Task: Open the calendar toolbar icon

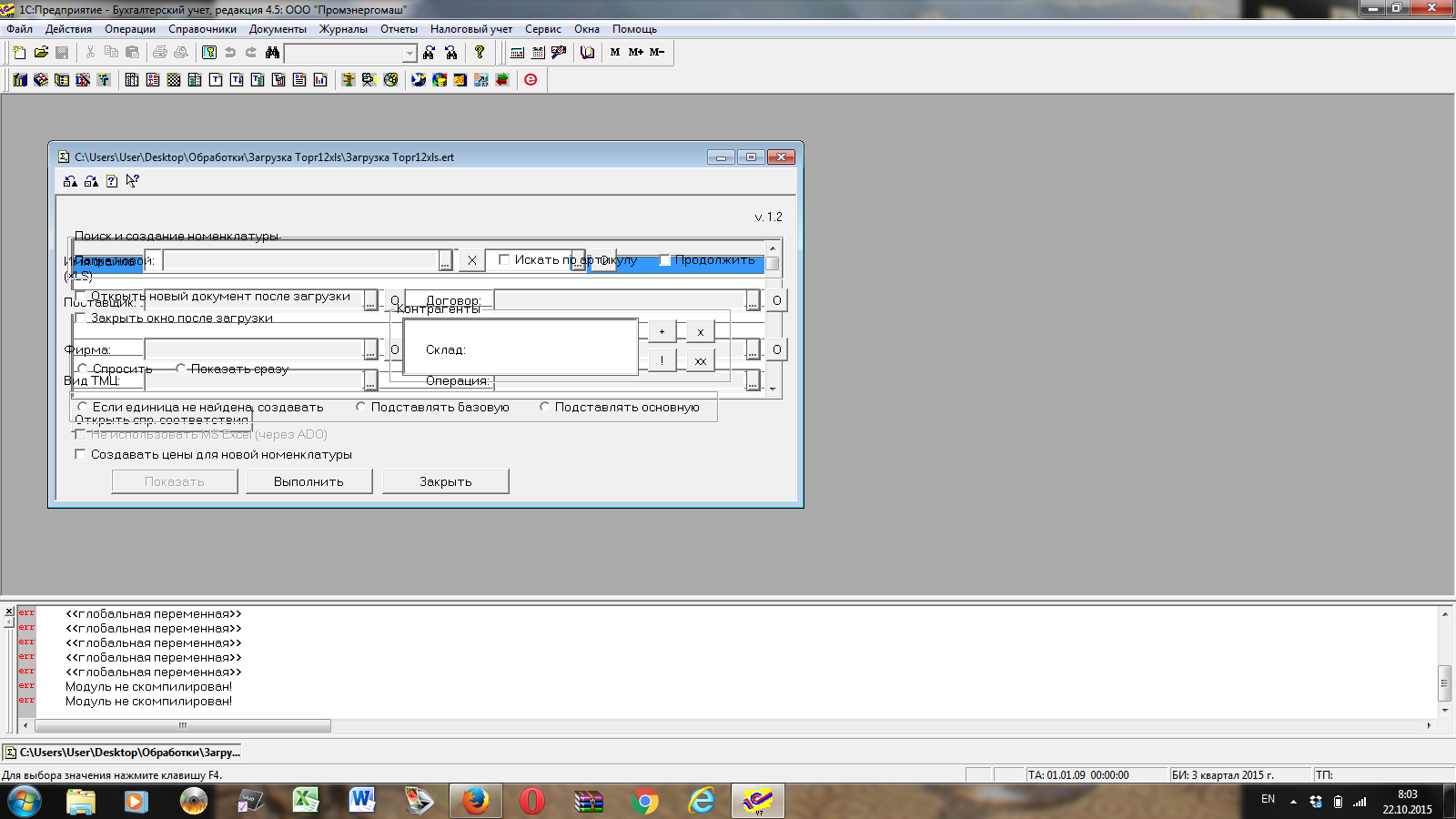Action: 538,53
